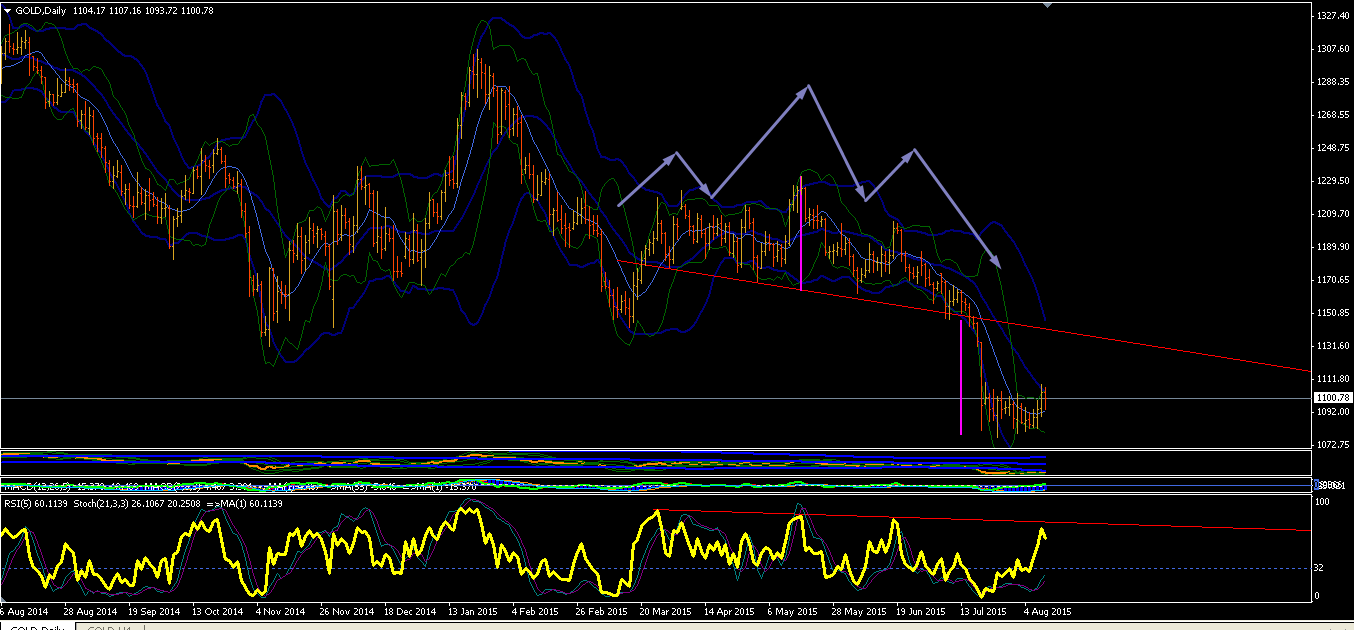
Task: Switch to the GOLD,Daily chart tab
Action: (x=38, y=627)
